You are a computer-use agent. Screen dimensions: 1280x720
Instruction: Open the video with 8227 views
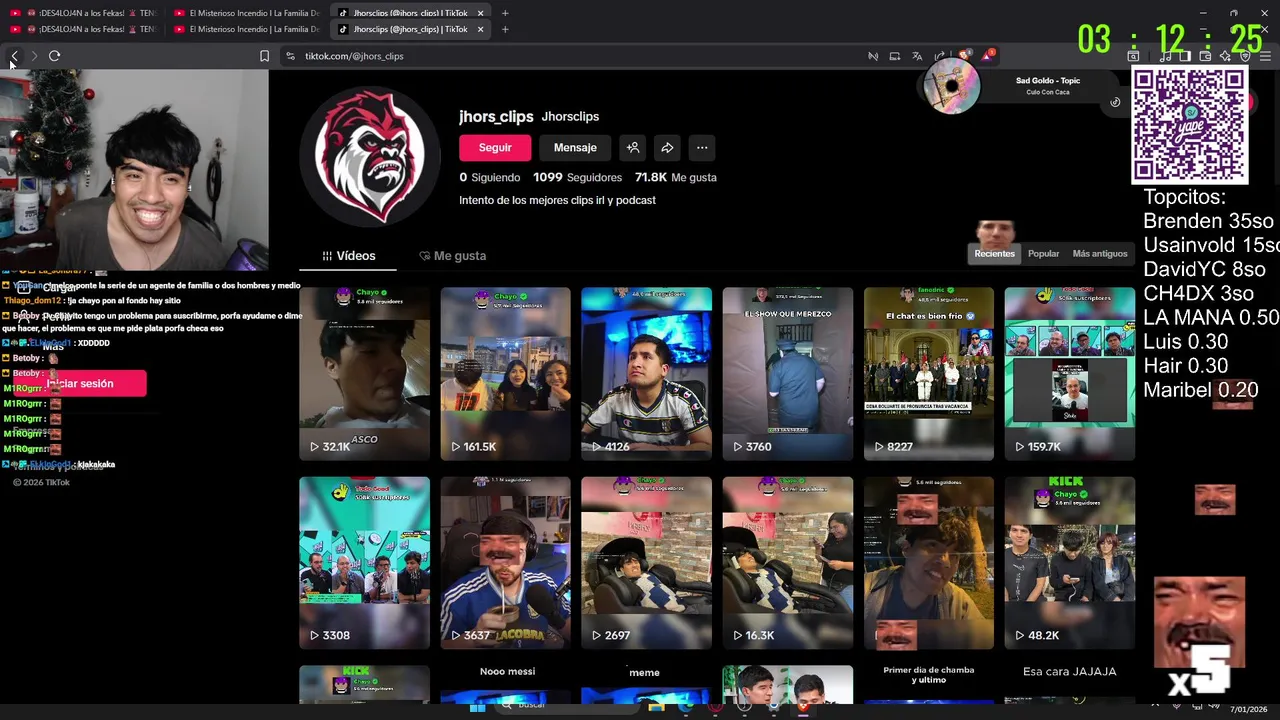pos(929,374)
